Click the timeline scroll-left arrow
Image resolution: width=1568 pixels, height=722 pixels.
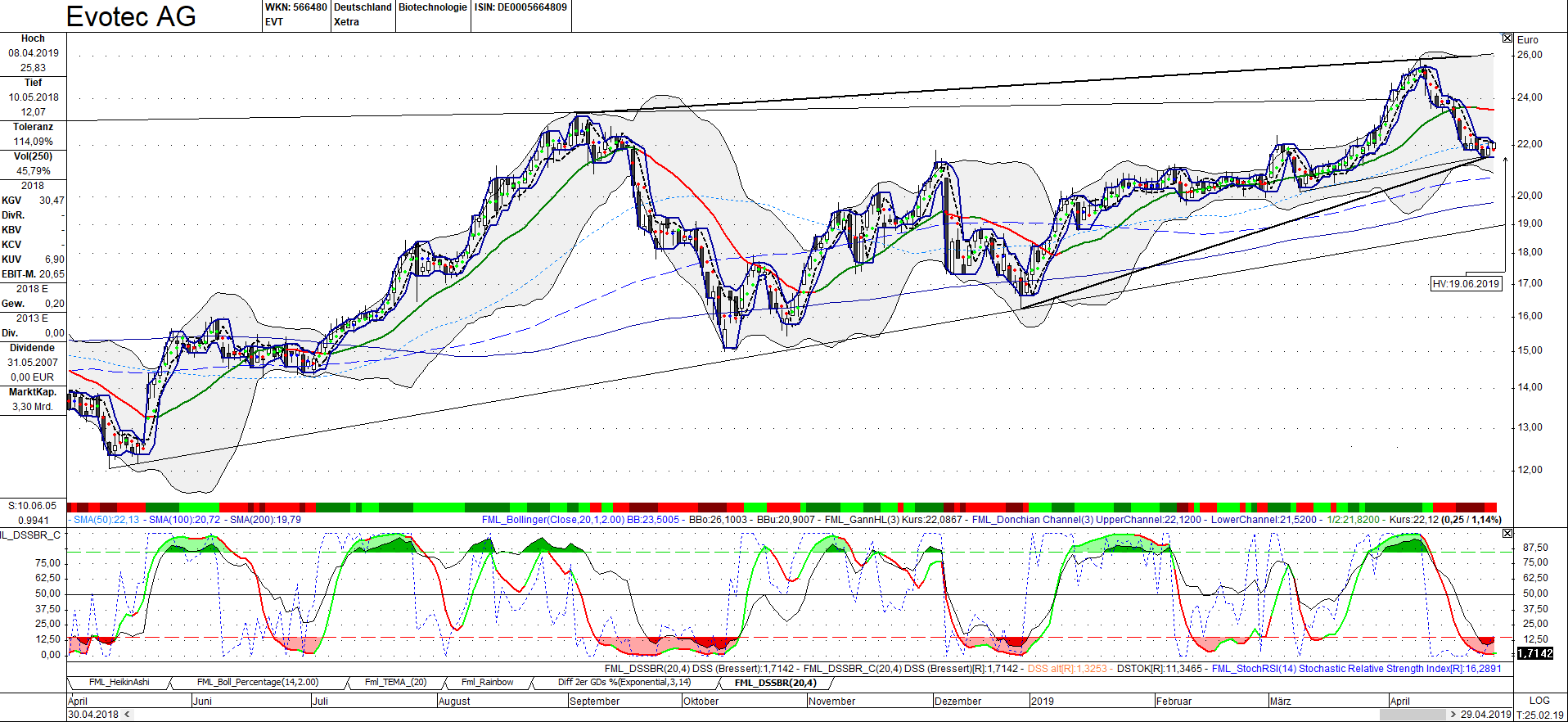click(x=127, y=715)
